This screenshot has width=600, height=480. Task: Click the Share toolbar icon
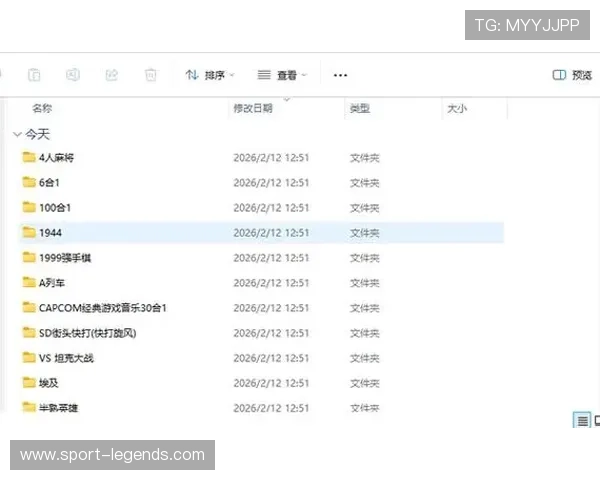tap(112, 75)
